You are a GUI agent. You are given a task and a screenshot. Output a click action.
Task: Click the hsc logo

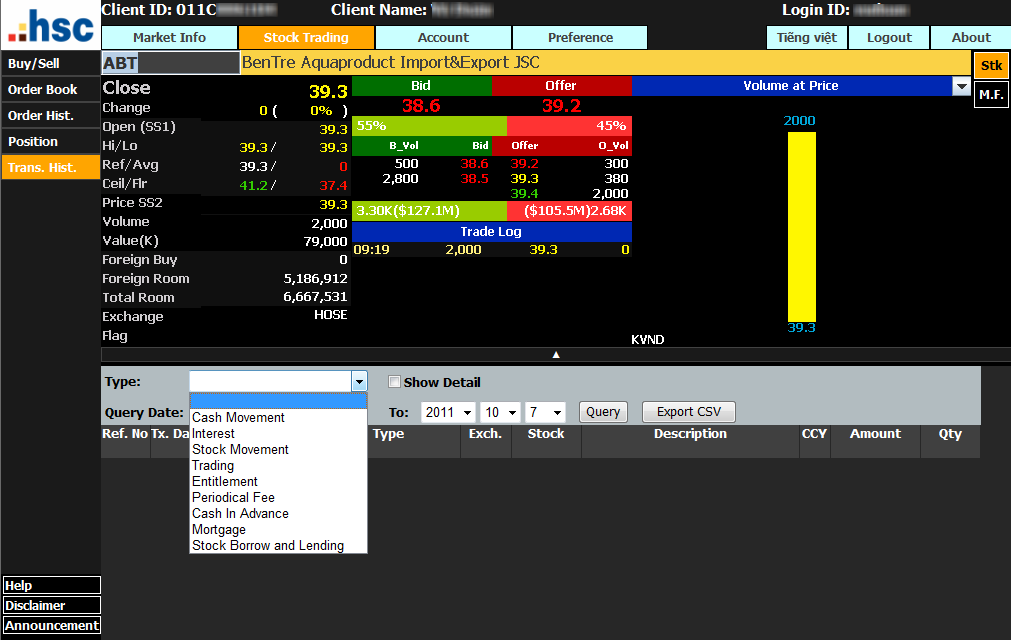(x=51, y=26)
